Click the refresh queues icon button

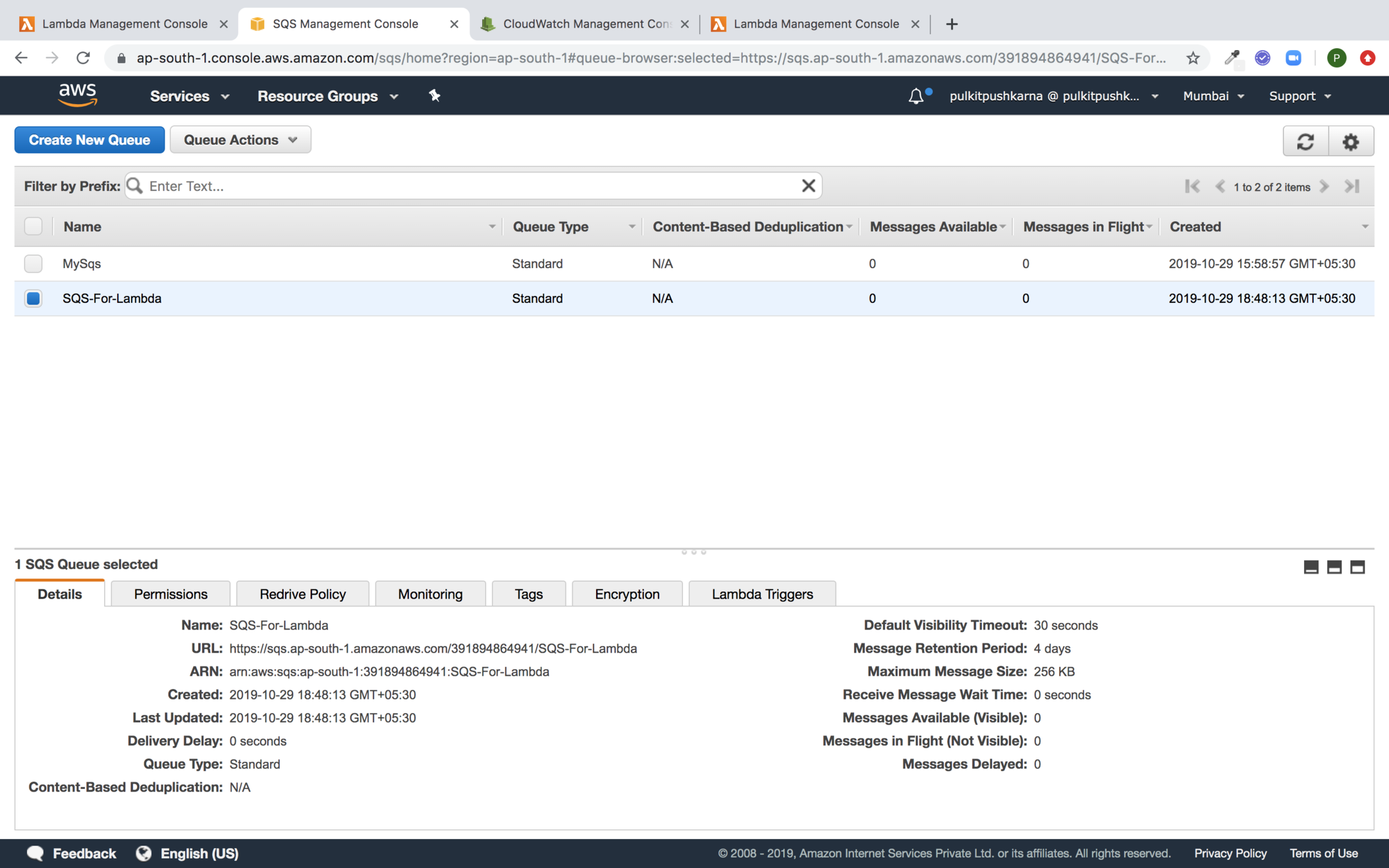(1305, 141)
